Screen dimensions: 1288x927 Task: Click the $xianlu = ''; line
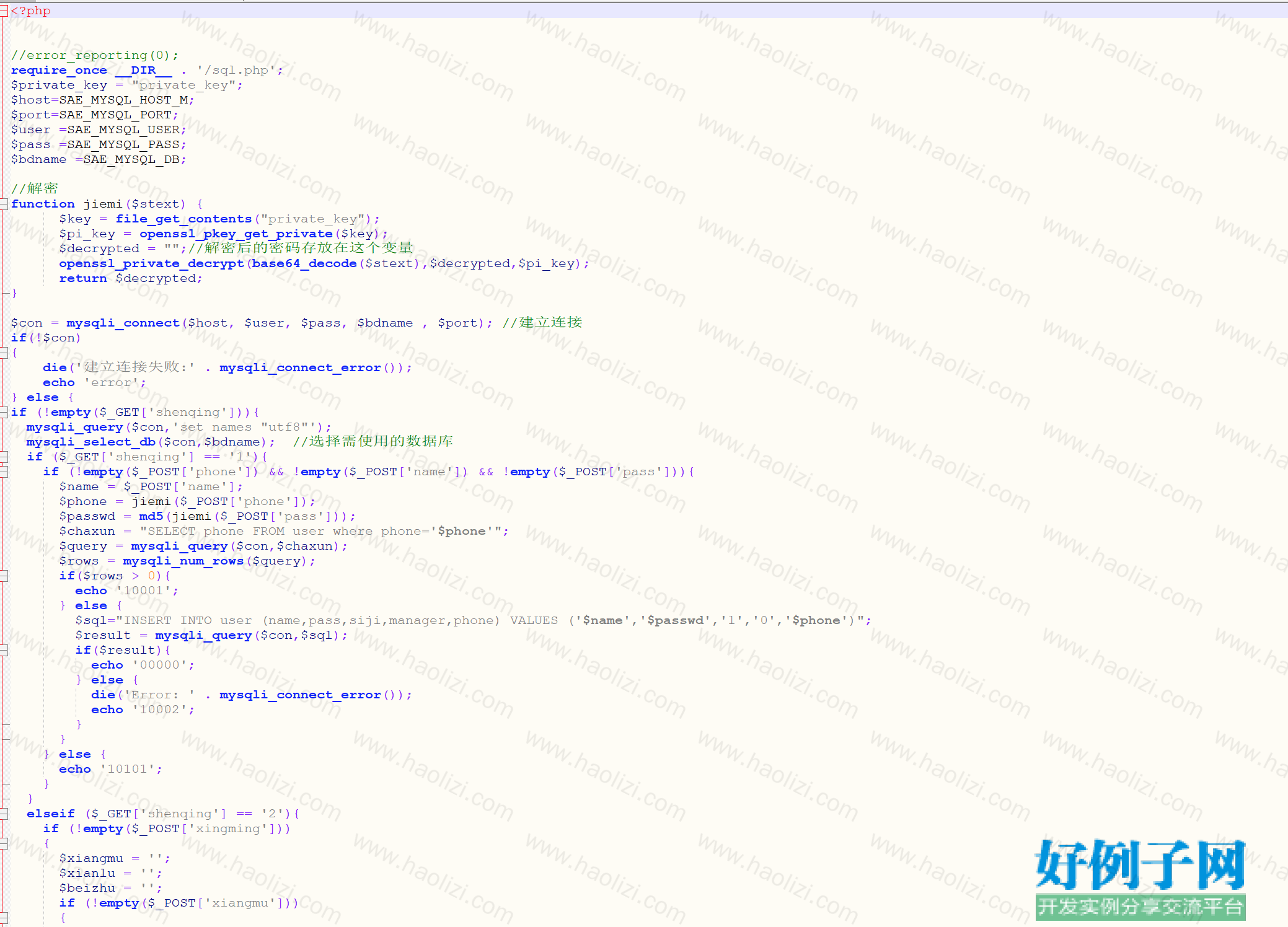(x=111, y=873)
